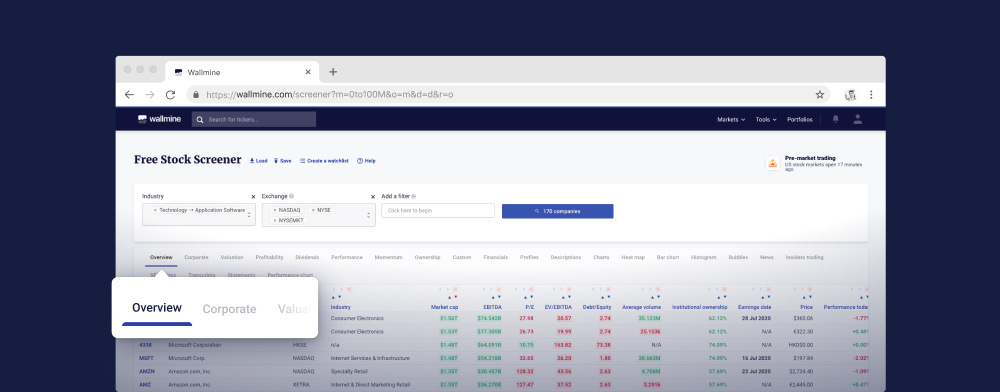The image size is (1000, 392).
Task: Remove the P/E column with red X
Action: pos(532,289)
